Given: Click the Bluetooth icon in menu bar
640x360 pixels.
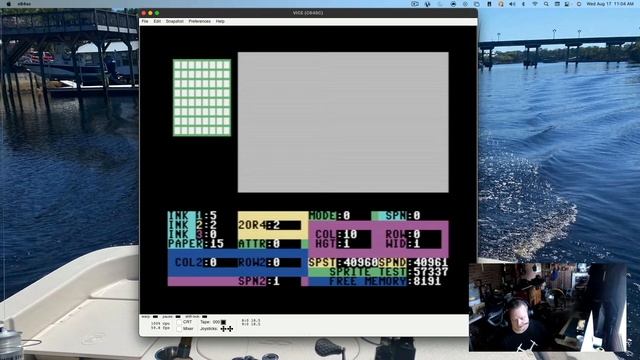Looking at the screenshot, I should [x=523, y=4].
